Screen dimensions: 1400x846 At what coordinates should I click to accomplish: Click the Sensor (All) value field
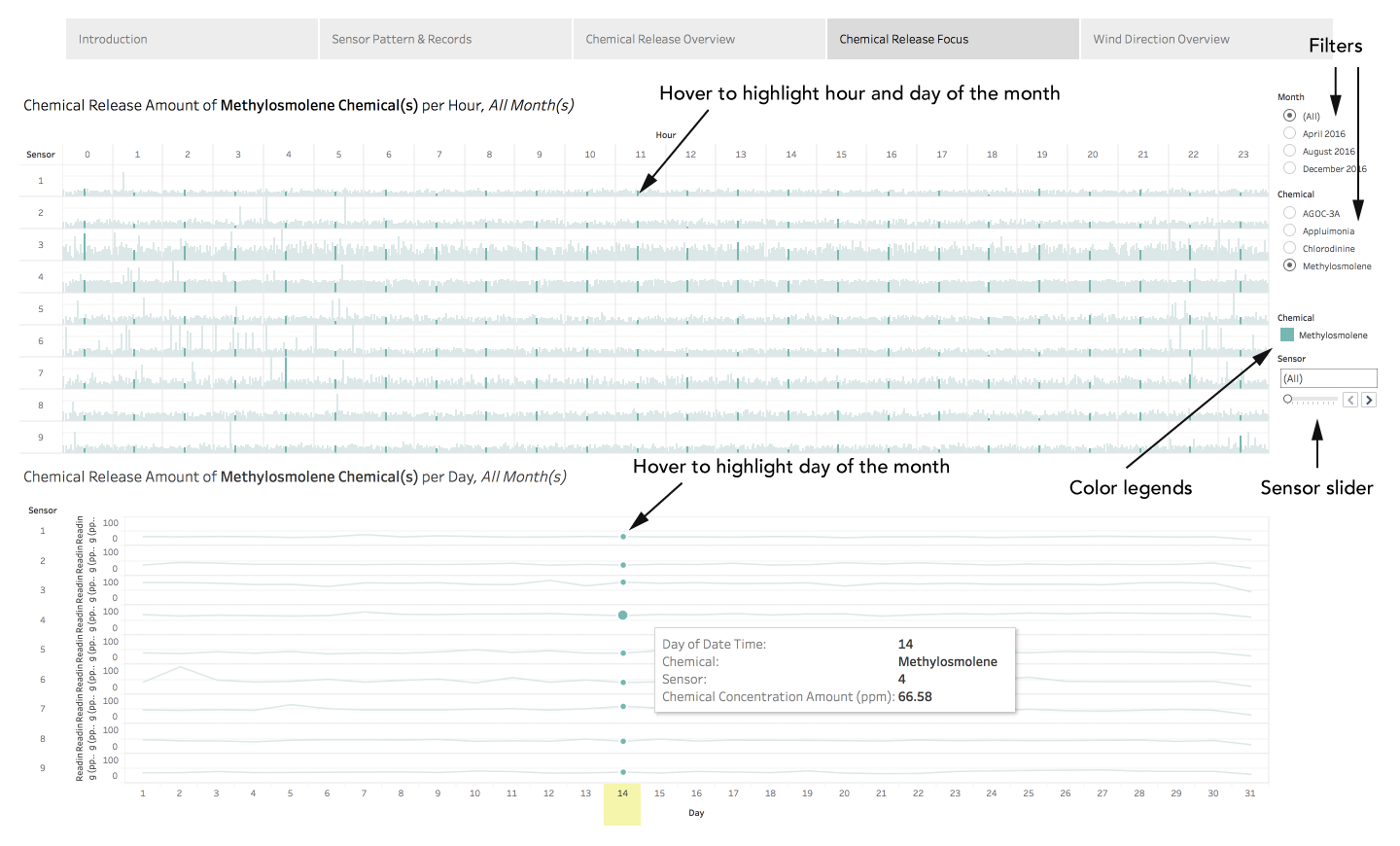click(x=1329, y=378)
